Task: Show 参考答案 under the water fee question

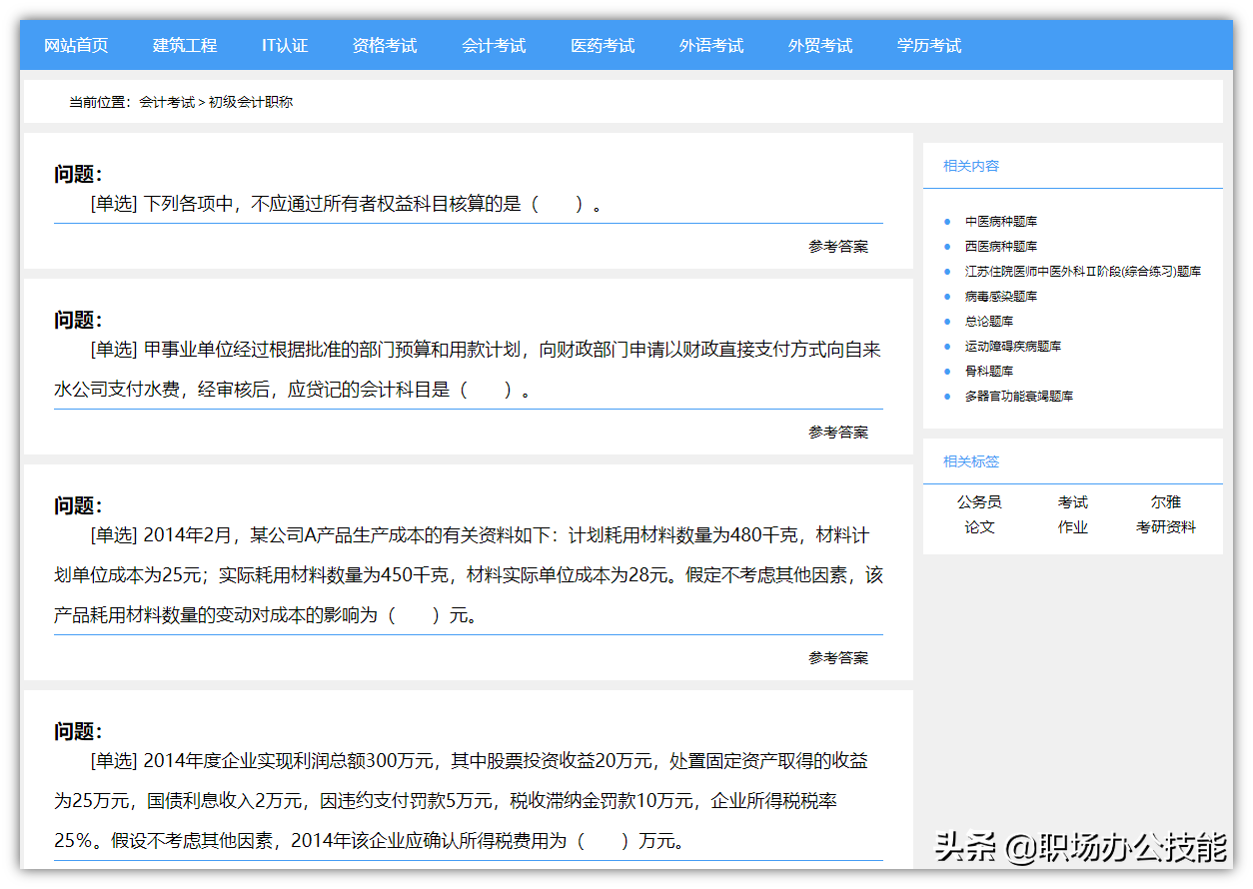Action: click(x=837, y=431)
